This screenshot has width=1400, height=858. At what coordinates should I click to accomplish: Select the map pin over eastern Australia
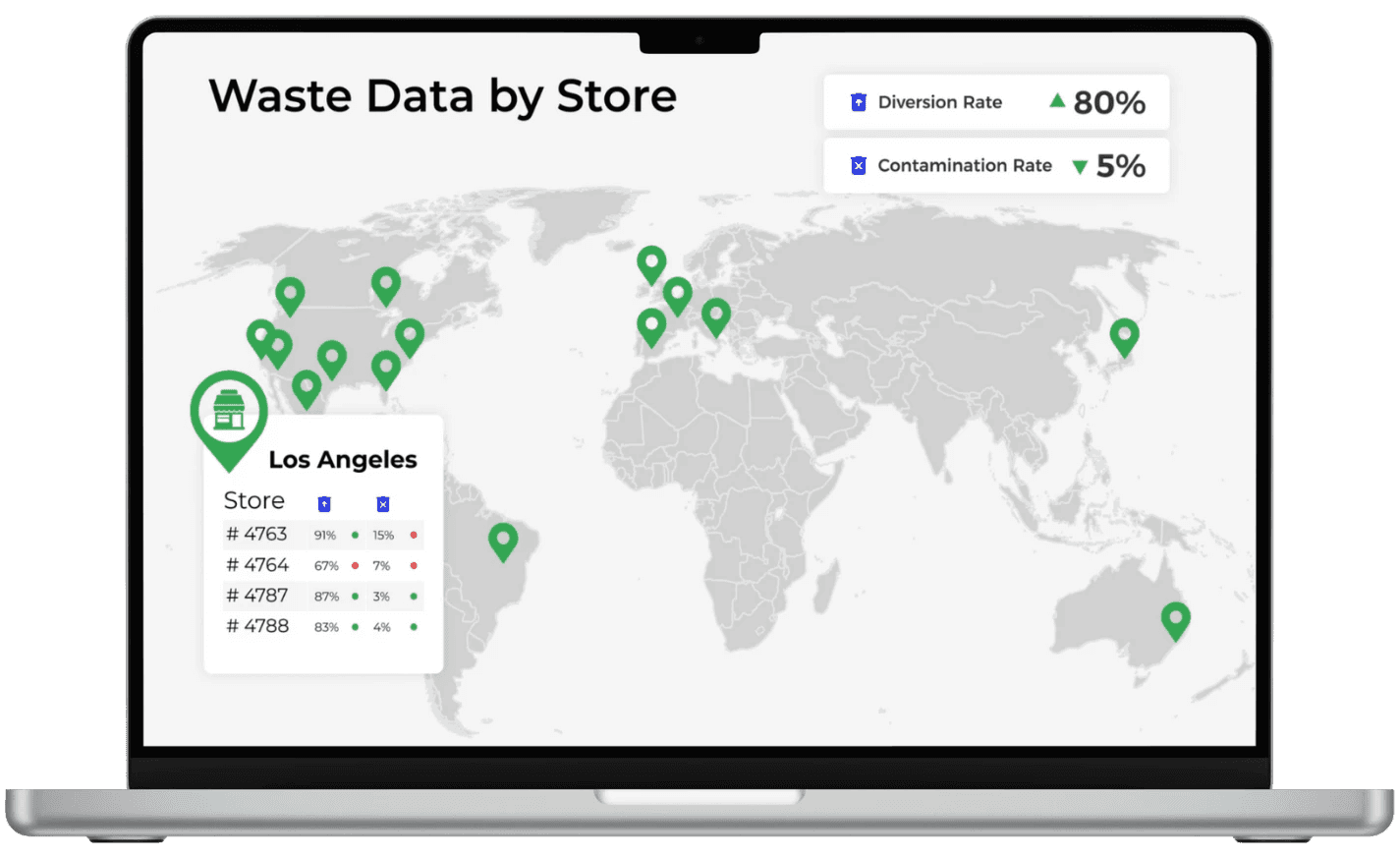tap(1176, 621)
